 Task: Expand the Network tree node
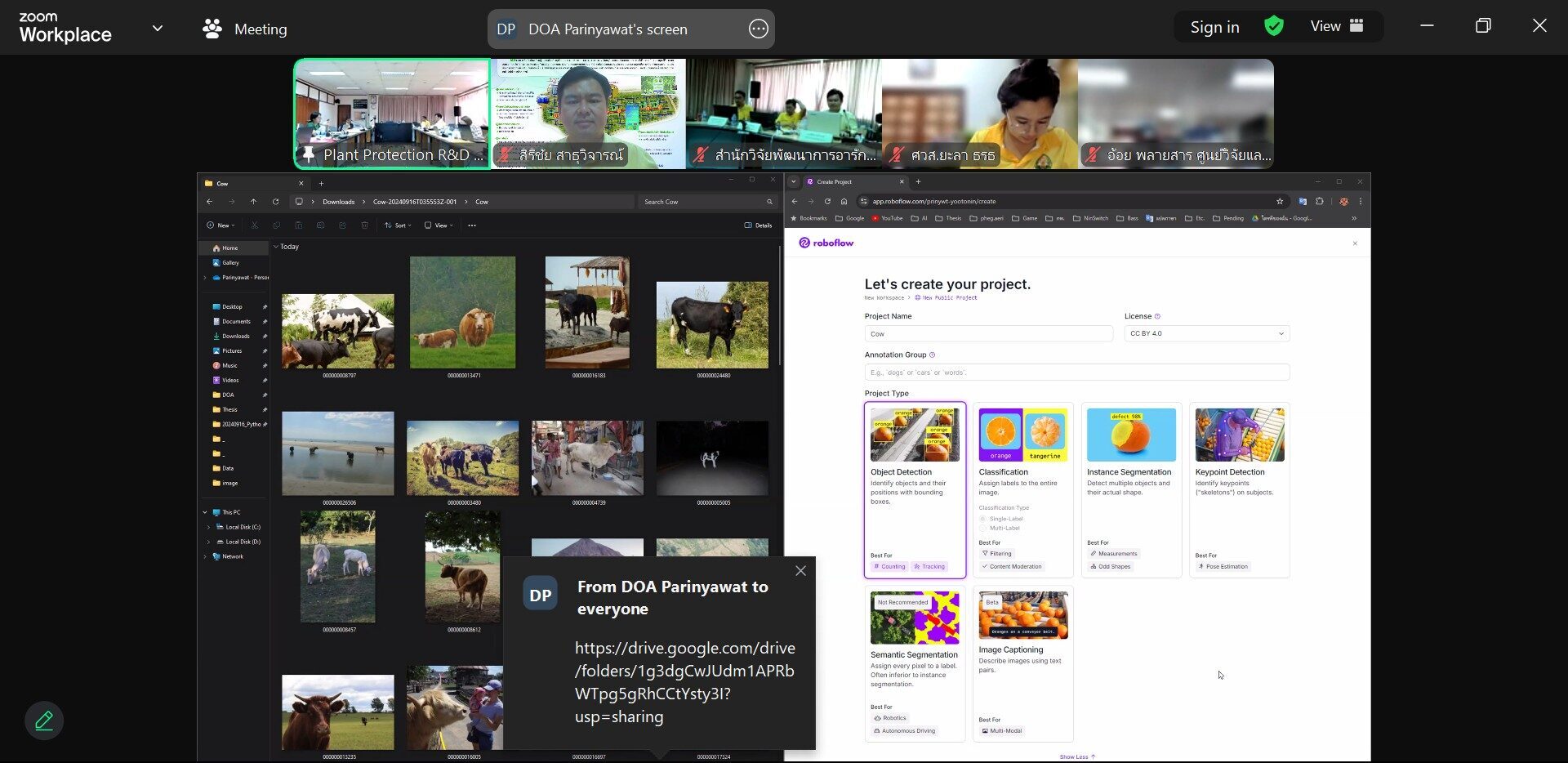point(205,557)
